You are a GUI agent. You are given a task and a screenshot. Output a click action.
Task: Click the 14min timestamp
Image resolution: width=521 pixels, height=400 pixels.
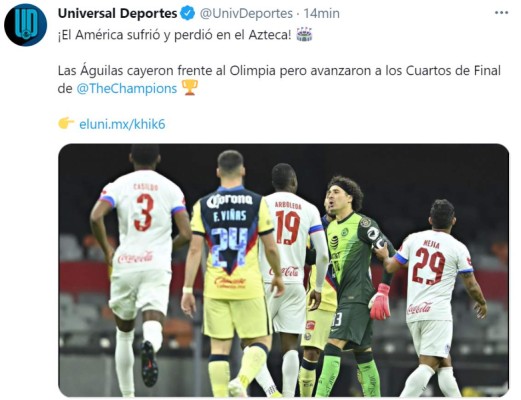tap(322, 14)
